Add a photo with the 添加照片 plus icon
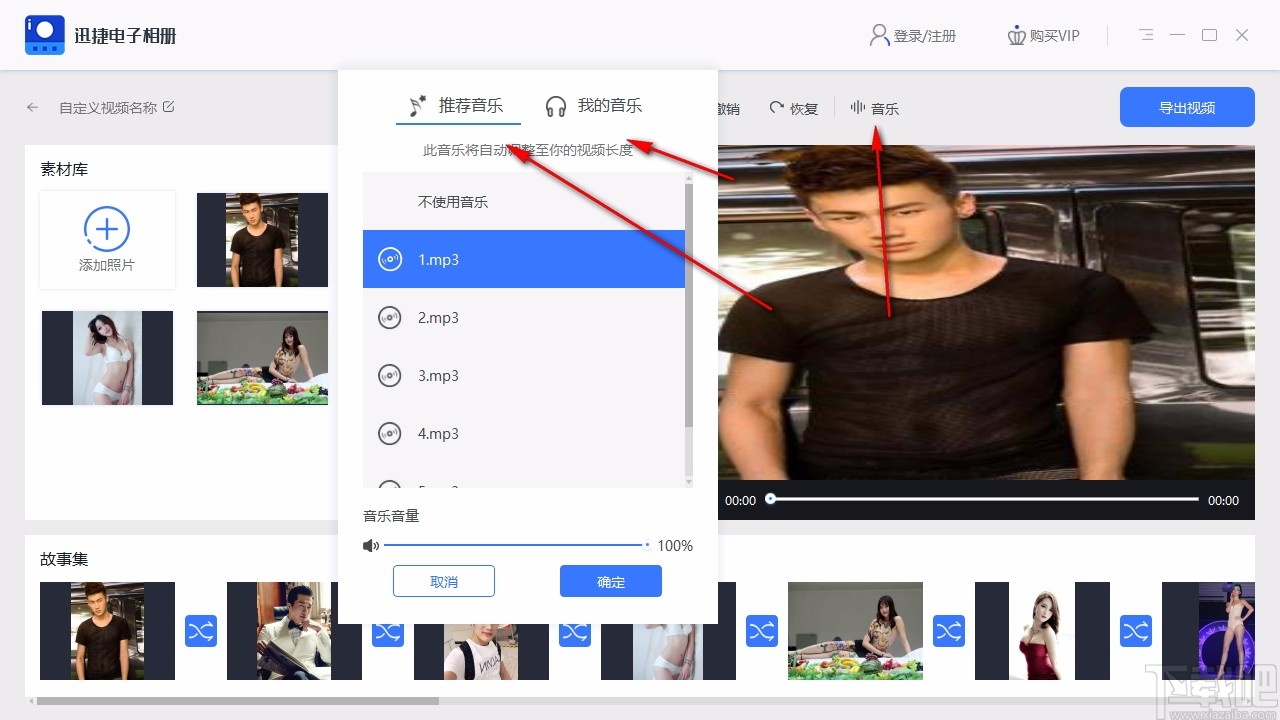 coord(107,229)
